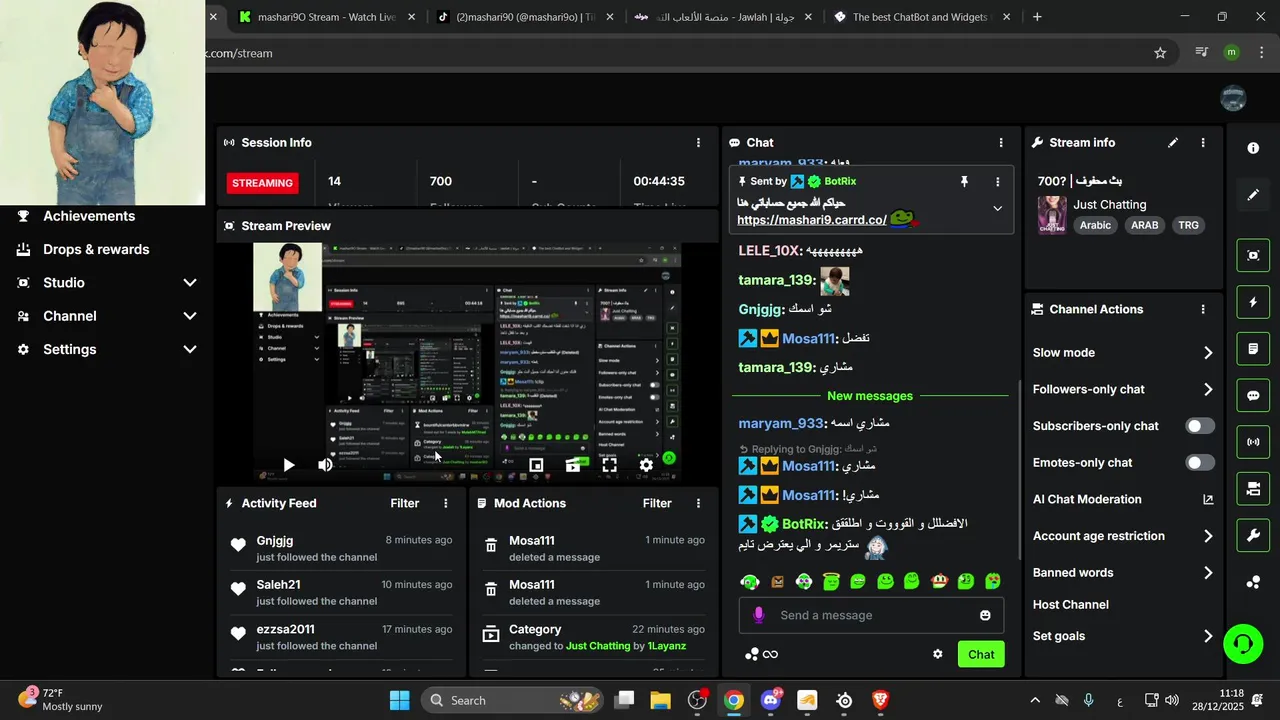Viewport: 1280px width, 720px height.
Task: Click the Send a message input field
Action: pos(870,615)
